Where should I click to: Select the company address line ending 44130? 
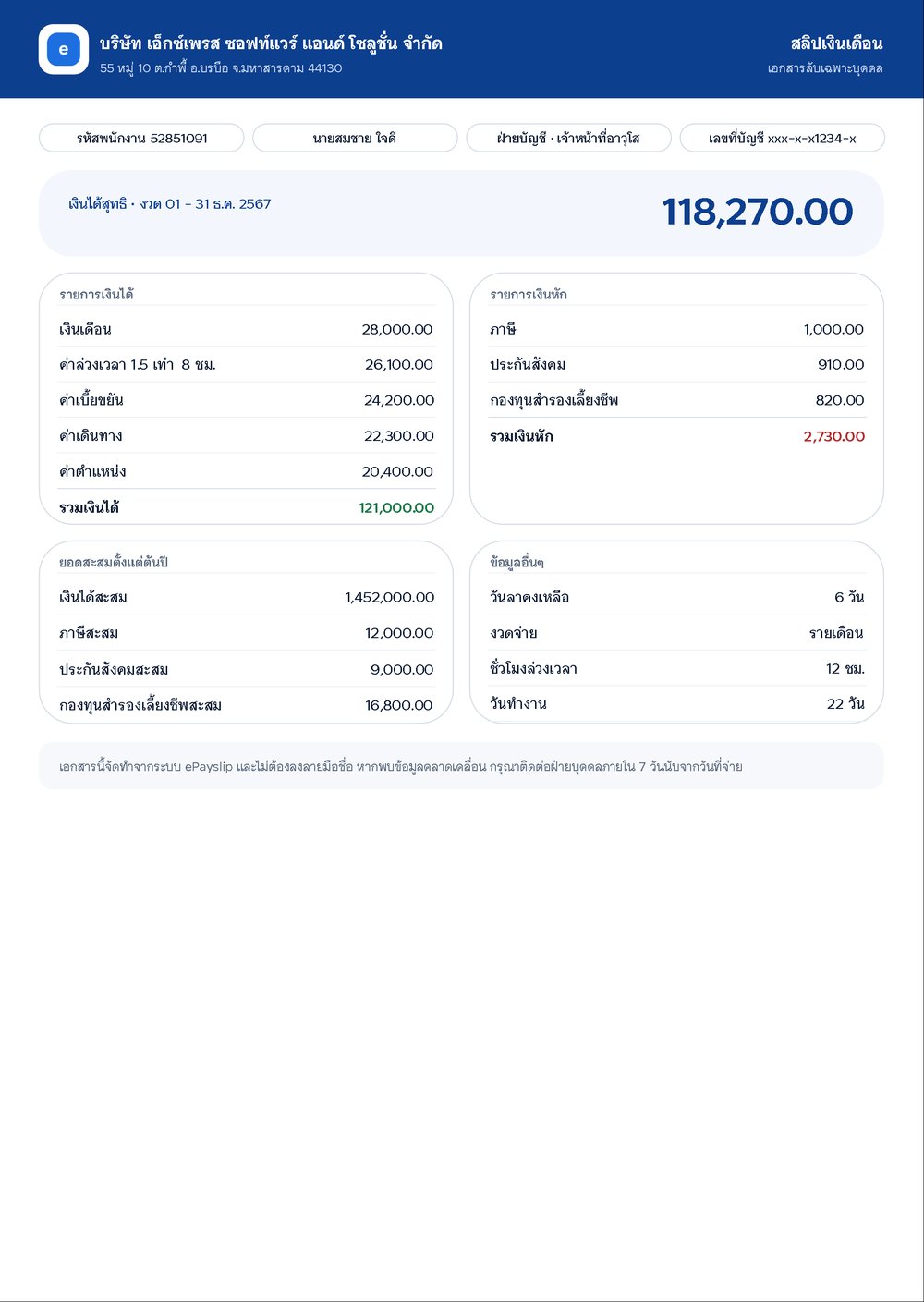pyautogui.click(x=221, y=68)
